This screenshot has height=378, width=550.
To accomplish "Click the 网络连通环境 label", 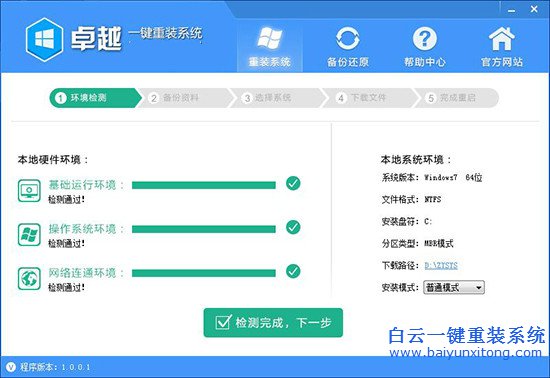I will (86, 273).
